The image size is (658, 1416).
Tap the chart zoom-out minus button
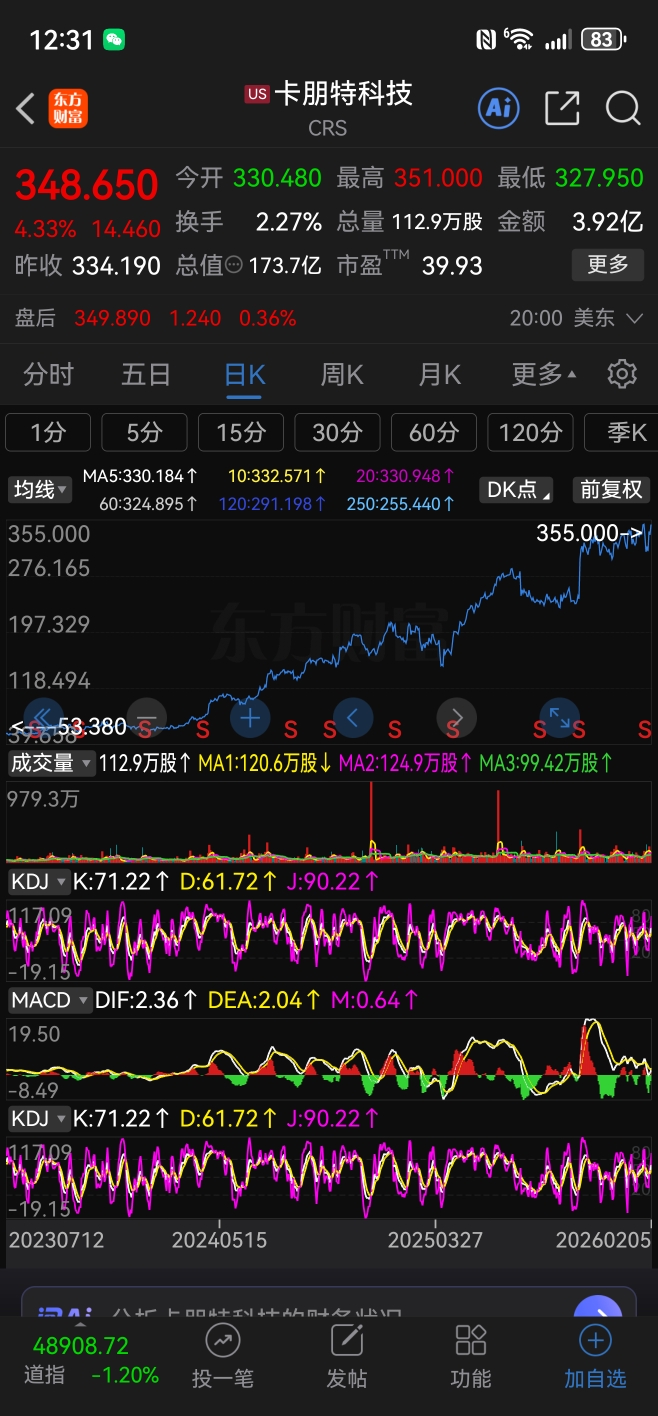coord(146,718)
